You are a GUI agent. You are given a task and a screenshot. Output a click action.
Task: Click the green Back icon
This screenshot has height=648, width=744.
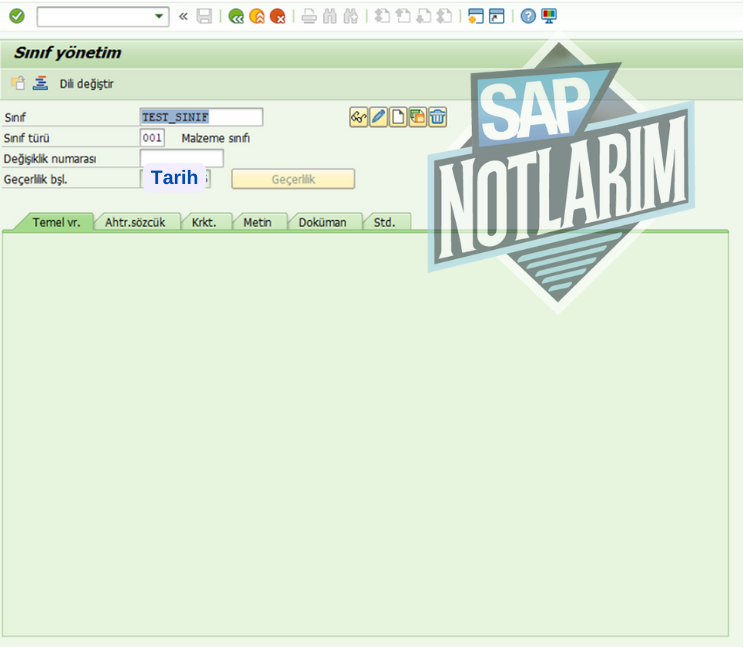pos(236,17)
